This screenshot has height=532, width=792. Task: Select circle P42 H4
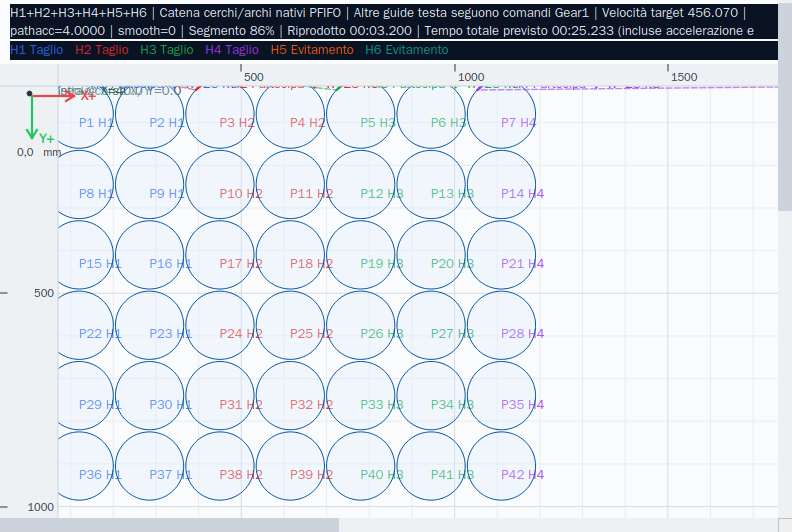[x=502, y=466]
